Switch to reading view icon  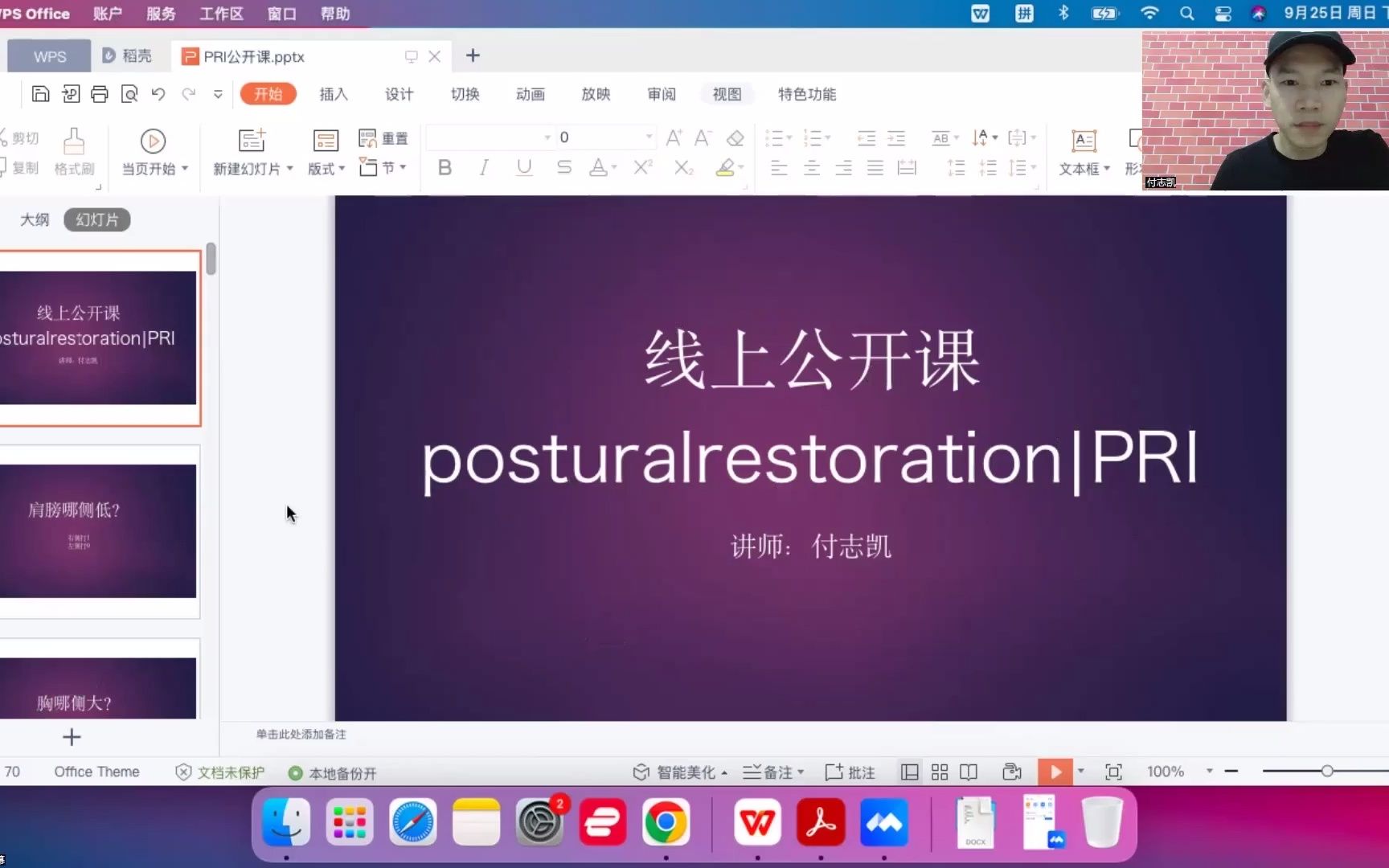[969, 772]
